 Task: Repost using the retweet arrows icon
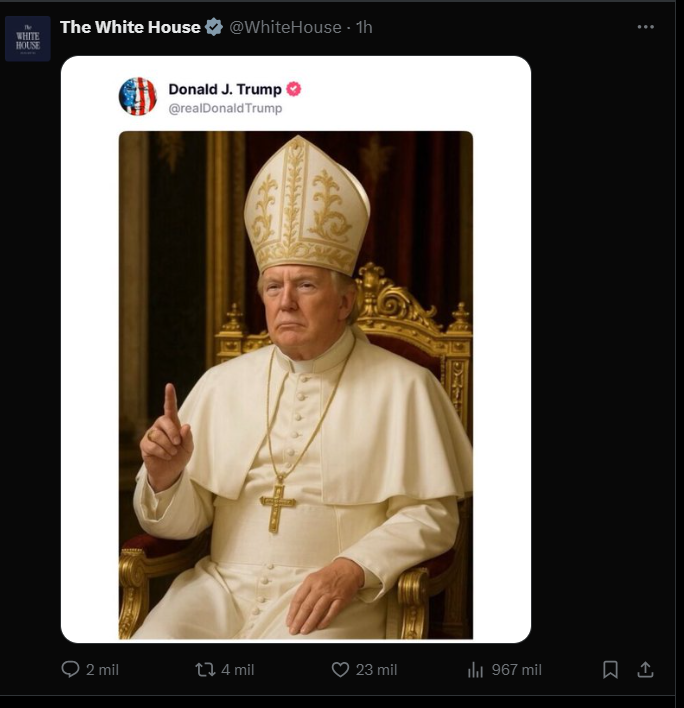205,669
